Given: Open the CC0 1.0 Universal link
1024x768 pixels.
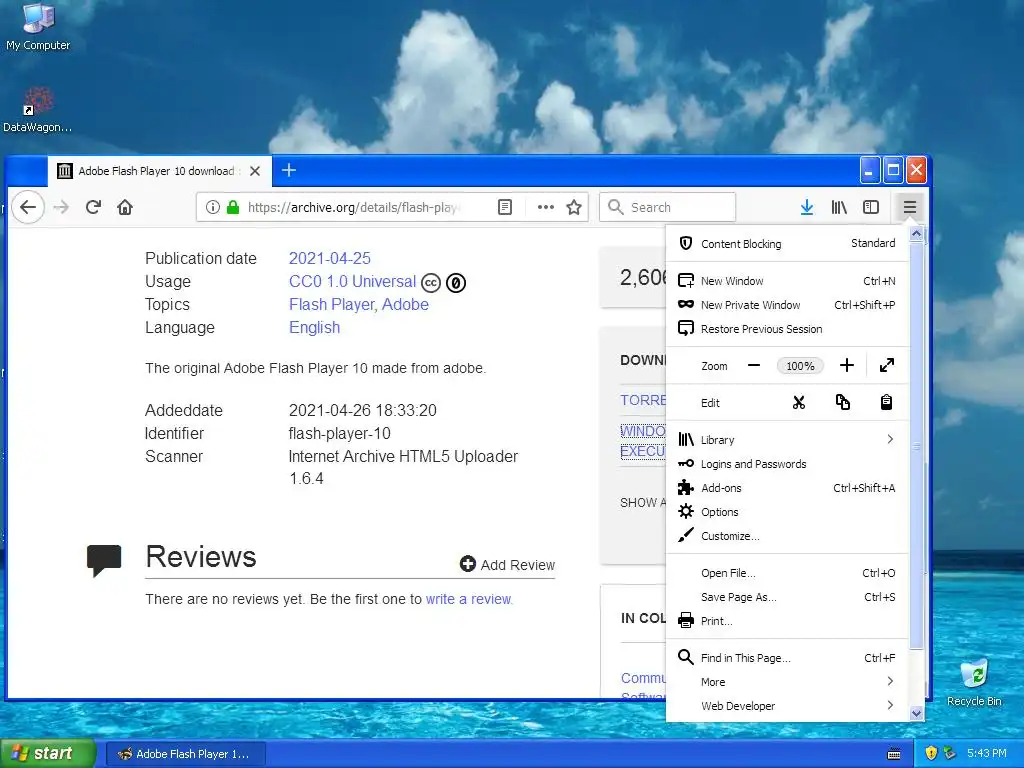Looking at the screenshot, I should (353, 281).
